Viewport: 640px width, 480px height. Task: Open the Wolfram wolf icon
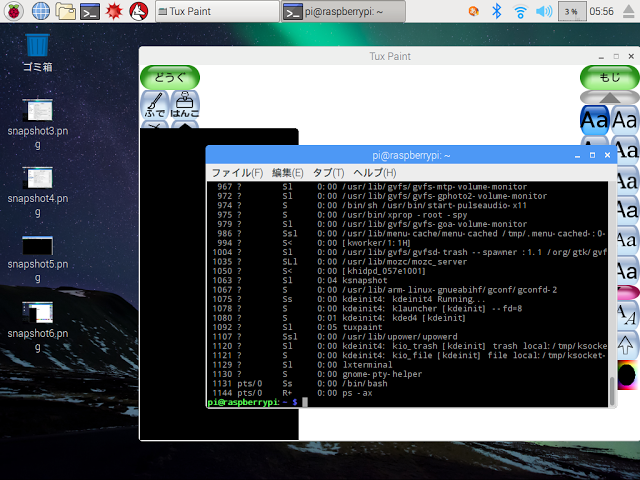coord(139,11)
